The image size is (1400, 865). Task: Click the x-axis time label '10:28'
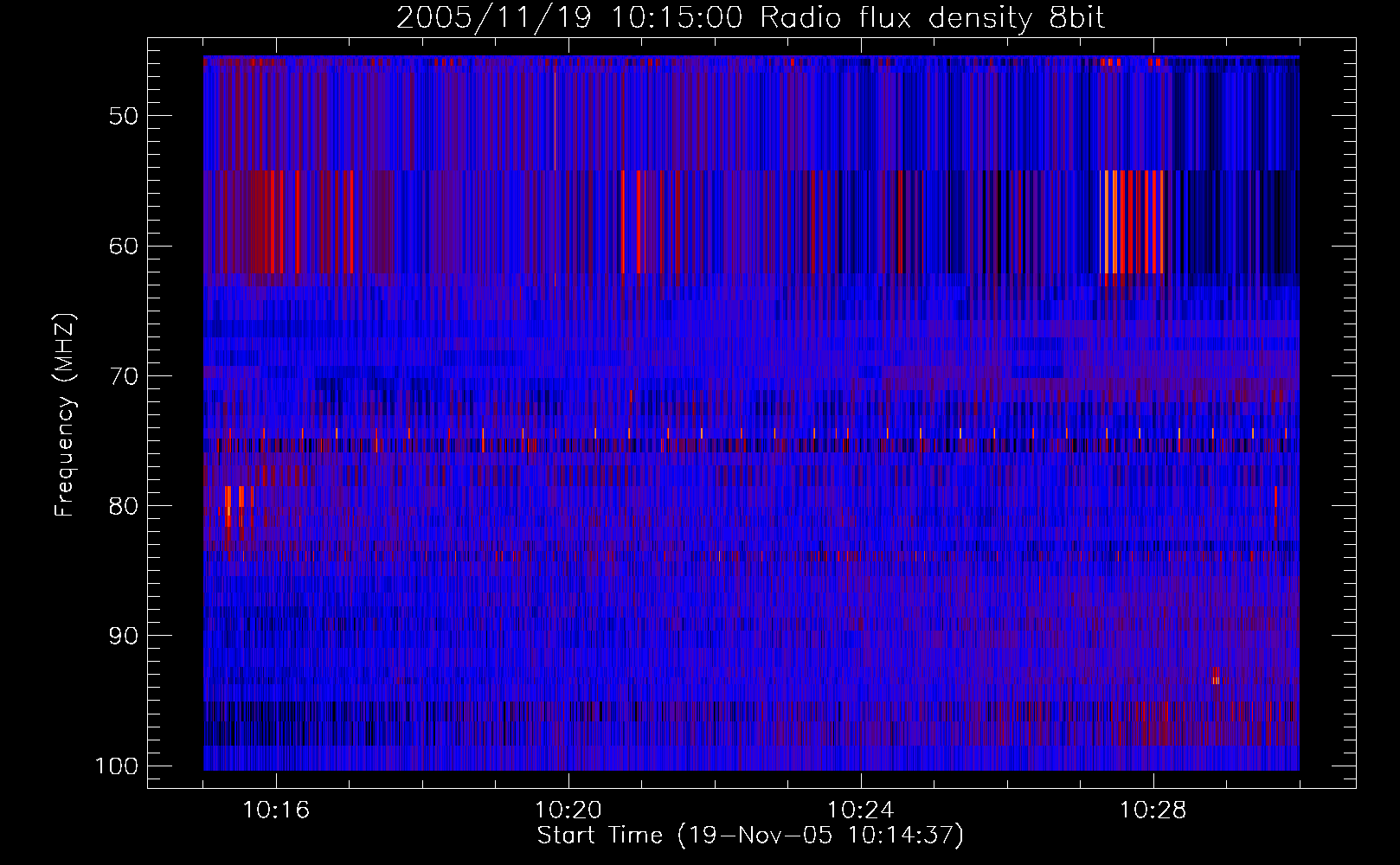pyautogui.click(x=1153, y=811)
